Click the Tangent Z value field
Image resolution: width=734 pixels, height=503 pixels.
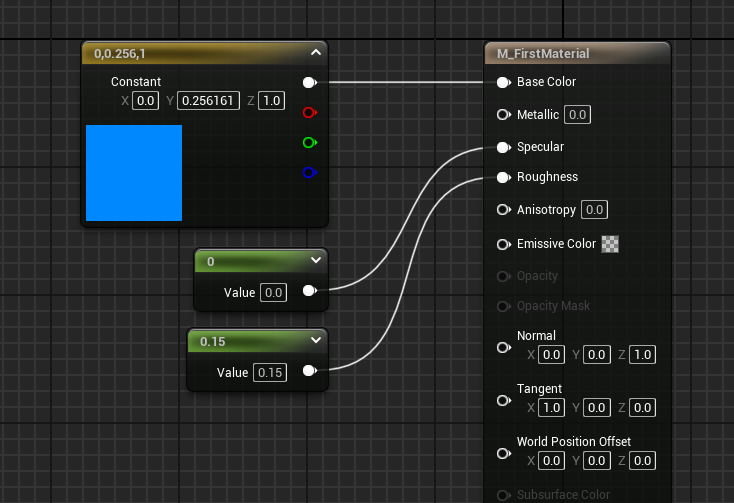pyautogui.click(x=642, y=408)
